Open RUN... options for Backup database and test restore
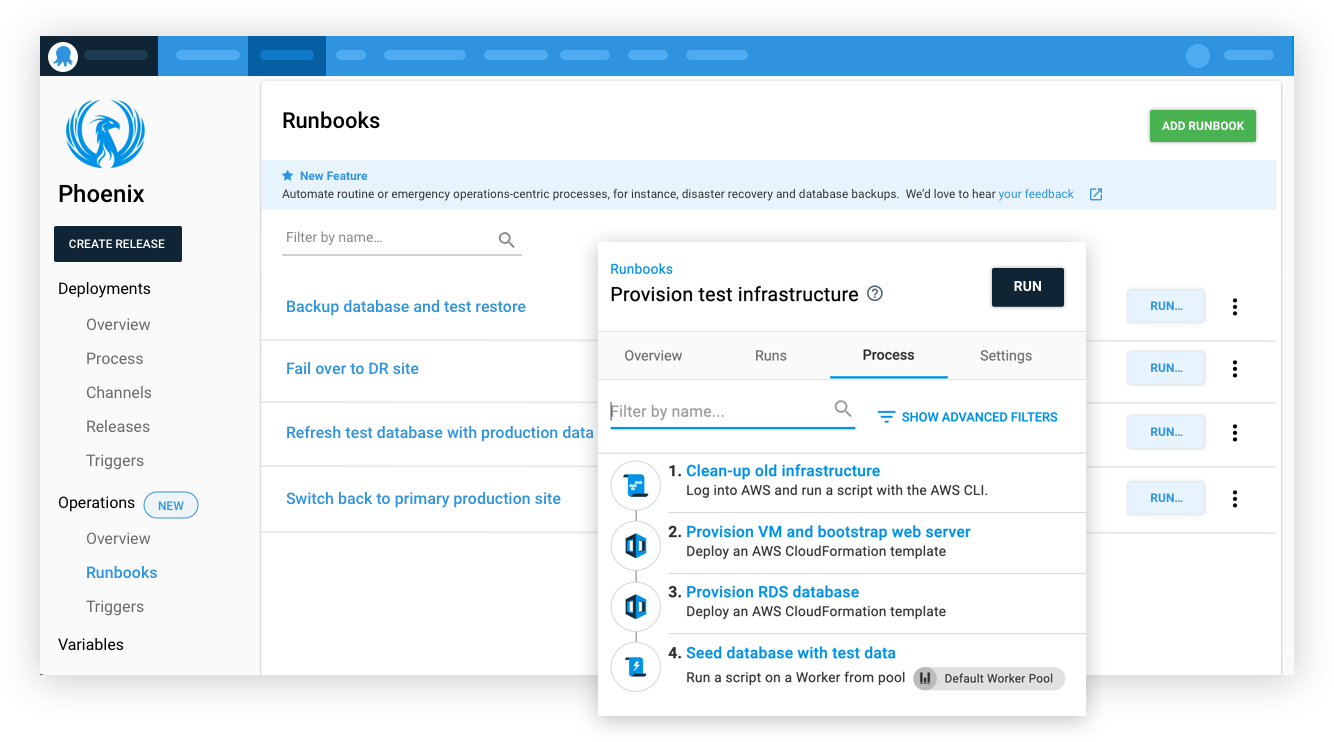Screen dimensions: 1334x742 coord(1165,306)
